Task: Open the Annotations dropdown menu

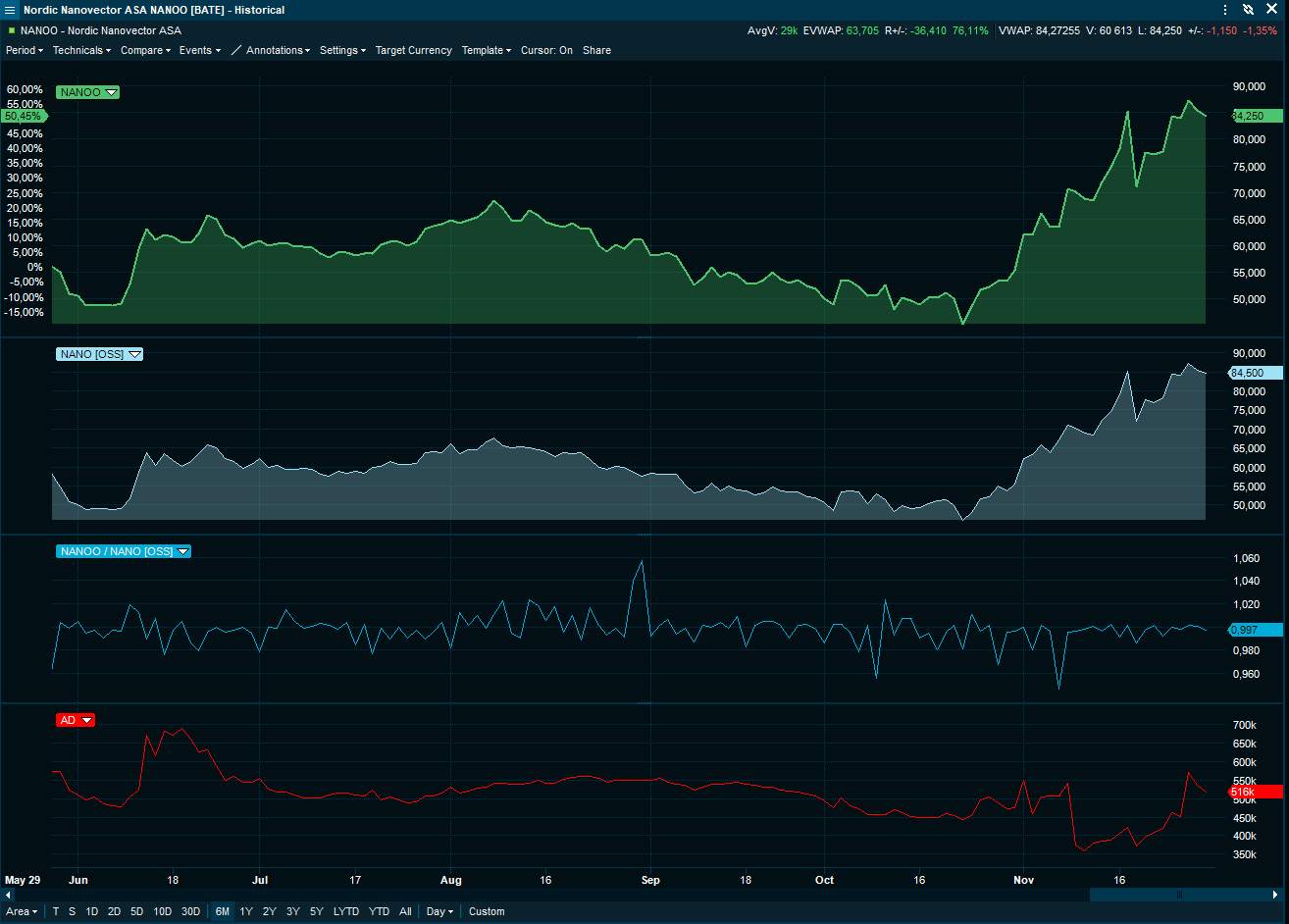Action: (278, 50)
